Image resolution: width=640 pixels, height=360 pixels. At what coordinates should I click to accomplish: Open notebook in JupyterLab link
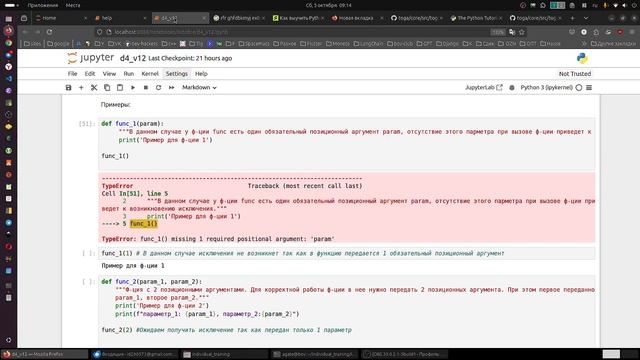[484, 87]
